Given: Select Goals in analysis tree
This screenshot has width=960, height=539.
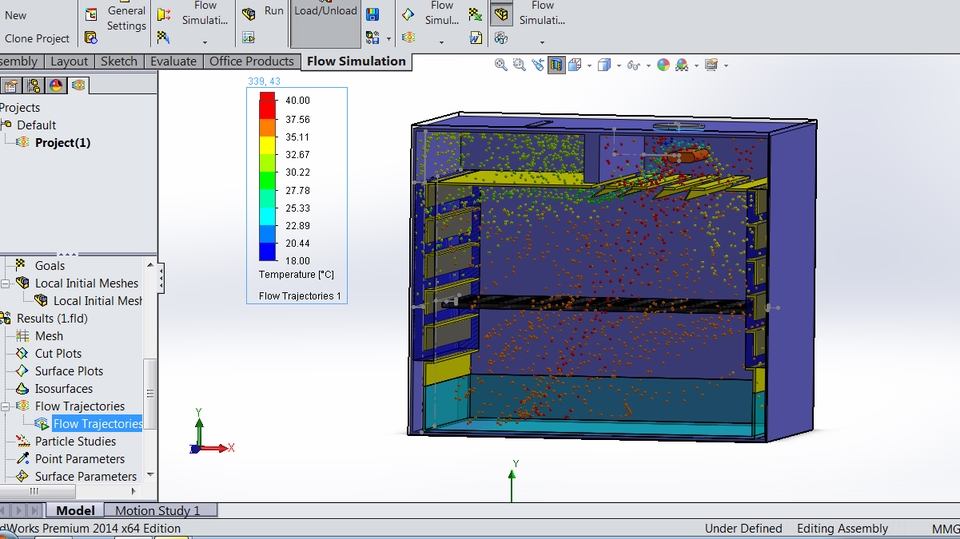Looking at the screenshot, I should 50,266.
